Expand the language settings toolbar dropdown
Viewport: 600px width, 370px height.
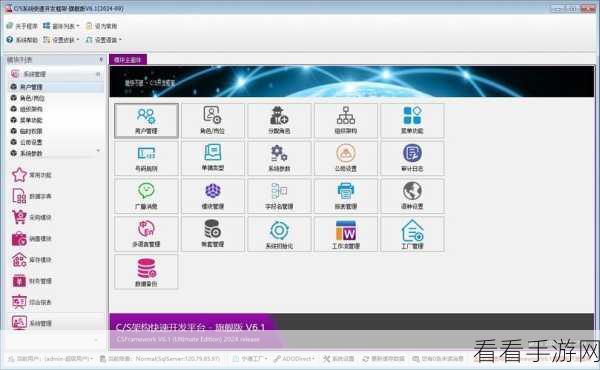pos(104,40)
